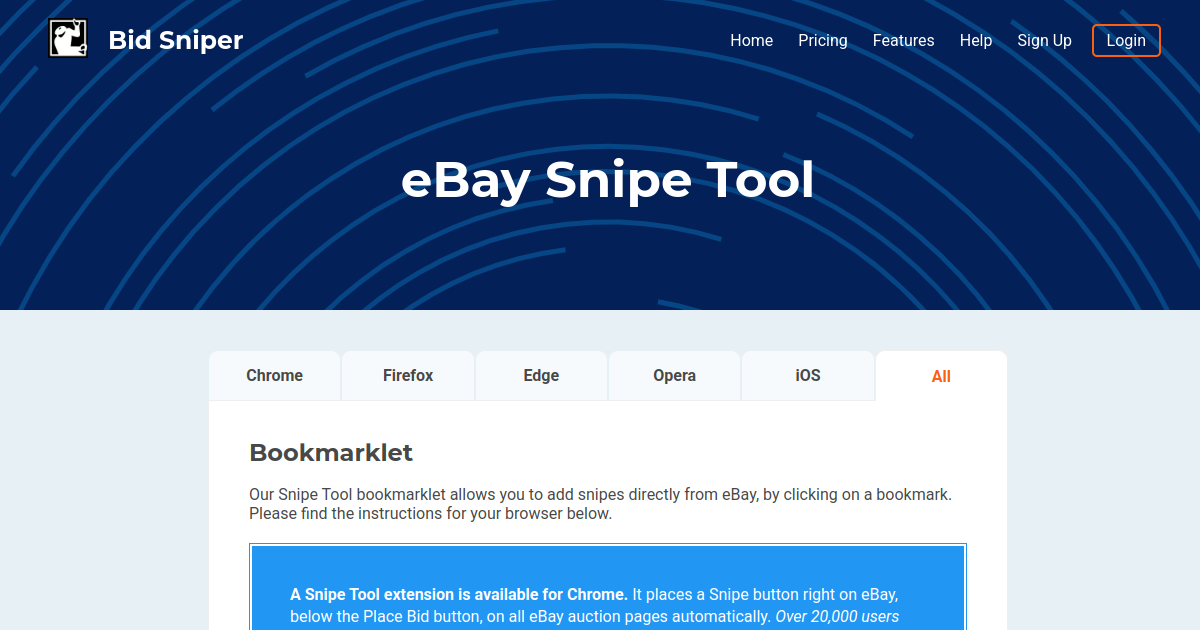Switch to the Chrome instructions tab
1200x630 pixels.
point(275,375)
